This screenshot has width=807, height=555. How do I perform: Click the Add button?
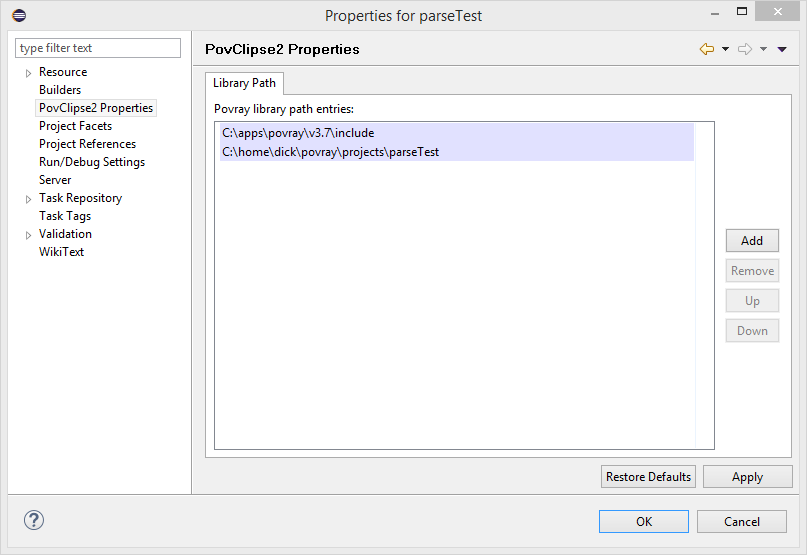[752, 240]
